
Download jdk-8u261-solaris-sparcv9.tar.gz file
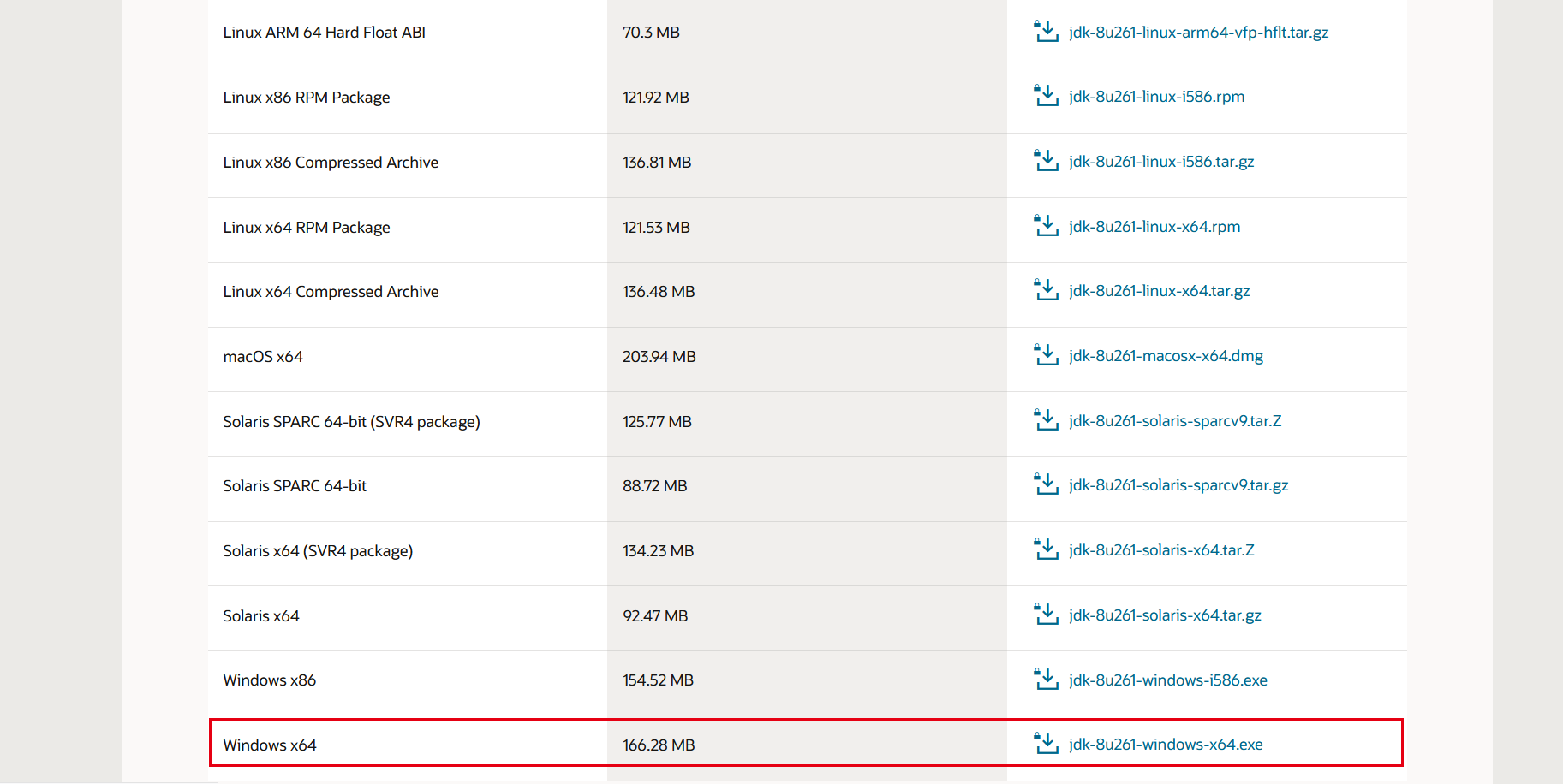point(1178,485)
